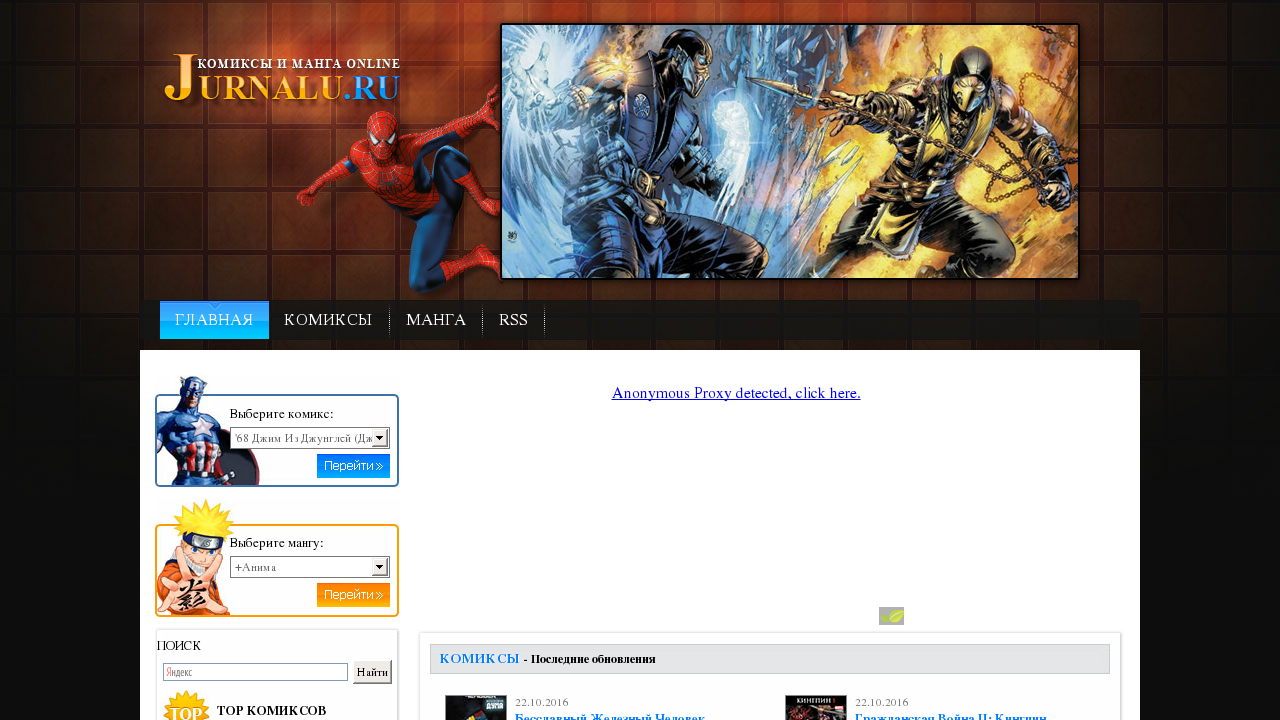
Task: Open the Бесславный Железный Человек comic link
Action: [610, 716]
